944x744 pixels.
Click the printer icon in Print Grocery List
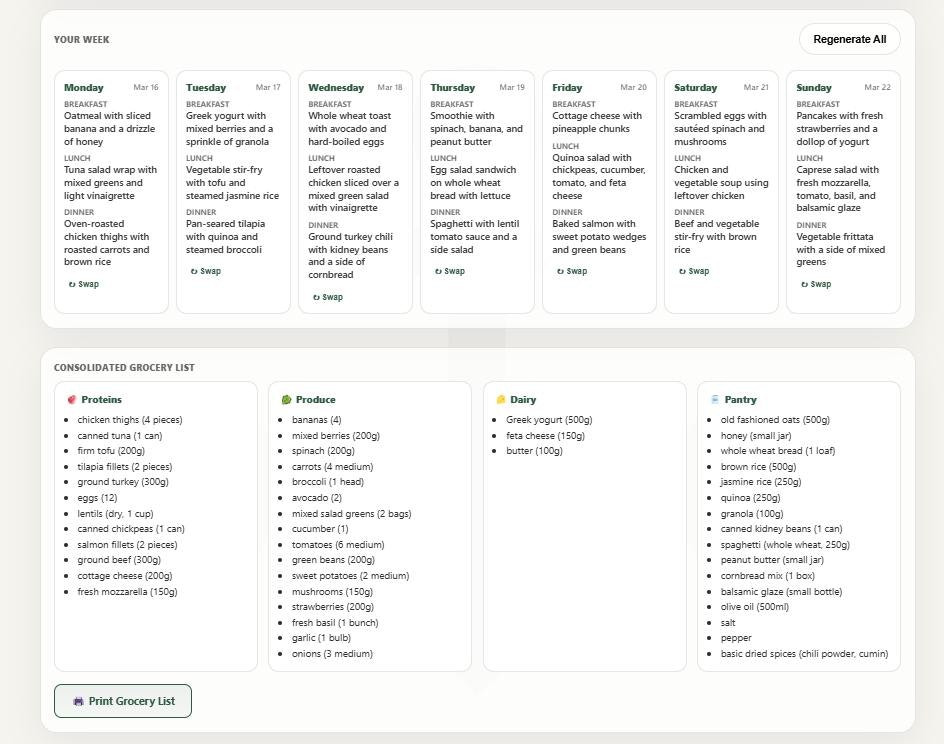pyautogui.click(x=78, y=701)
